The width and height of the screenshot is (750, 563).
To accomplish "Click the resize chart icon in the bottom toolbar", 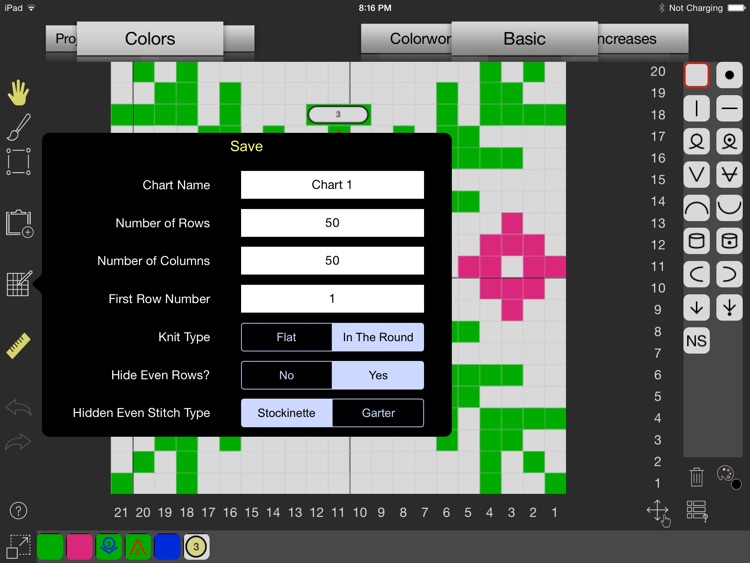I will click(19, 546).
